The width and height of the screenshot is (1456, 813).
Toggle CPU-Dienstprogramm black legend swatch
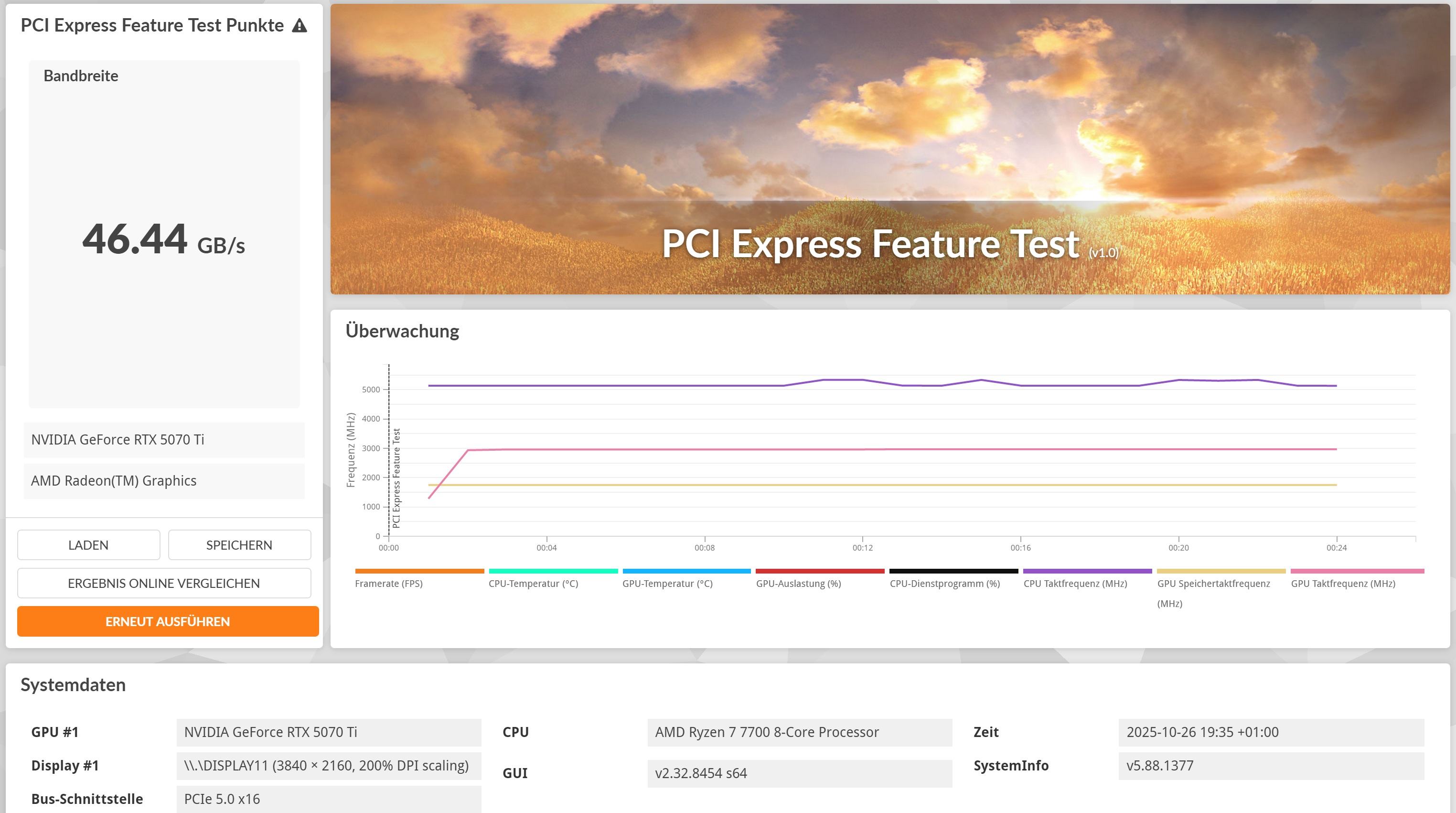953,572
